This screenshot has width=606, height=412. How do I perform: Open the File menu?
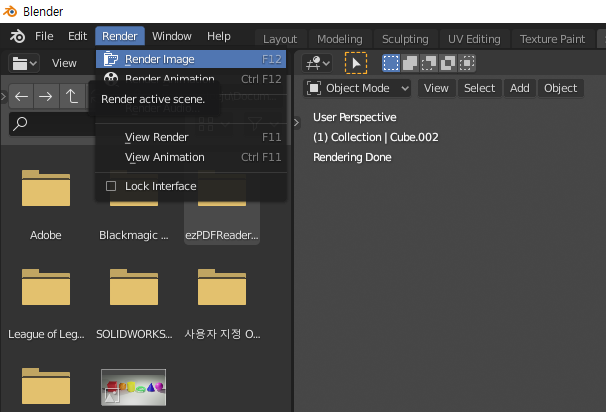pyautogui.click(x=44, y=36)
